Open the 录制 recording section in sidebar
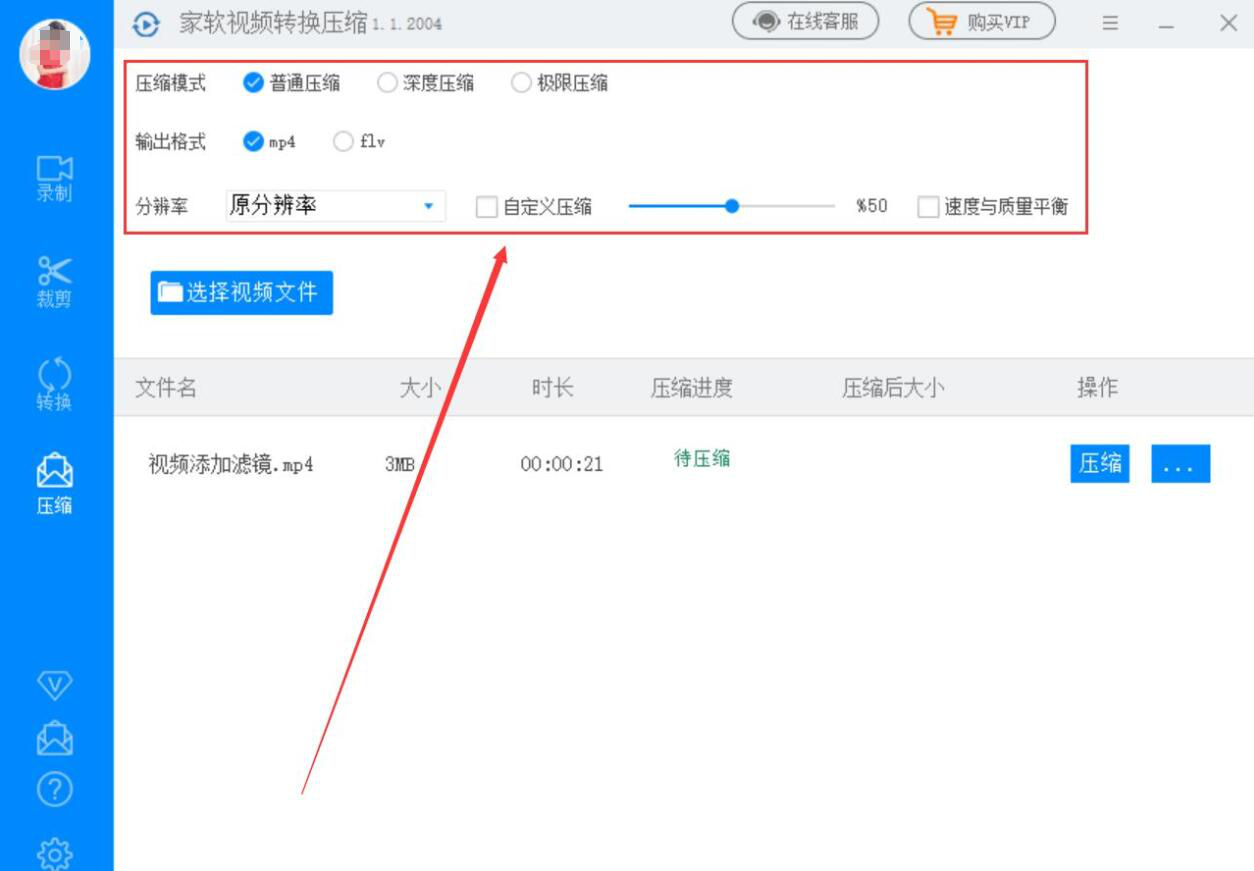Image resolution: width=1254 pixels, height=871 pixels. [55, 179]
